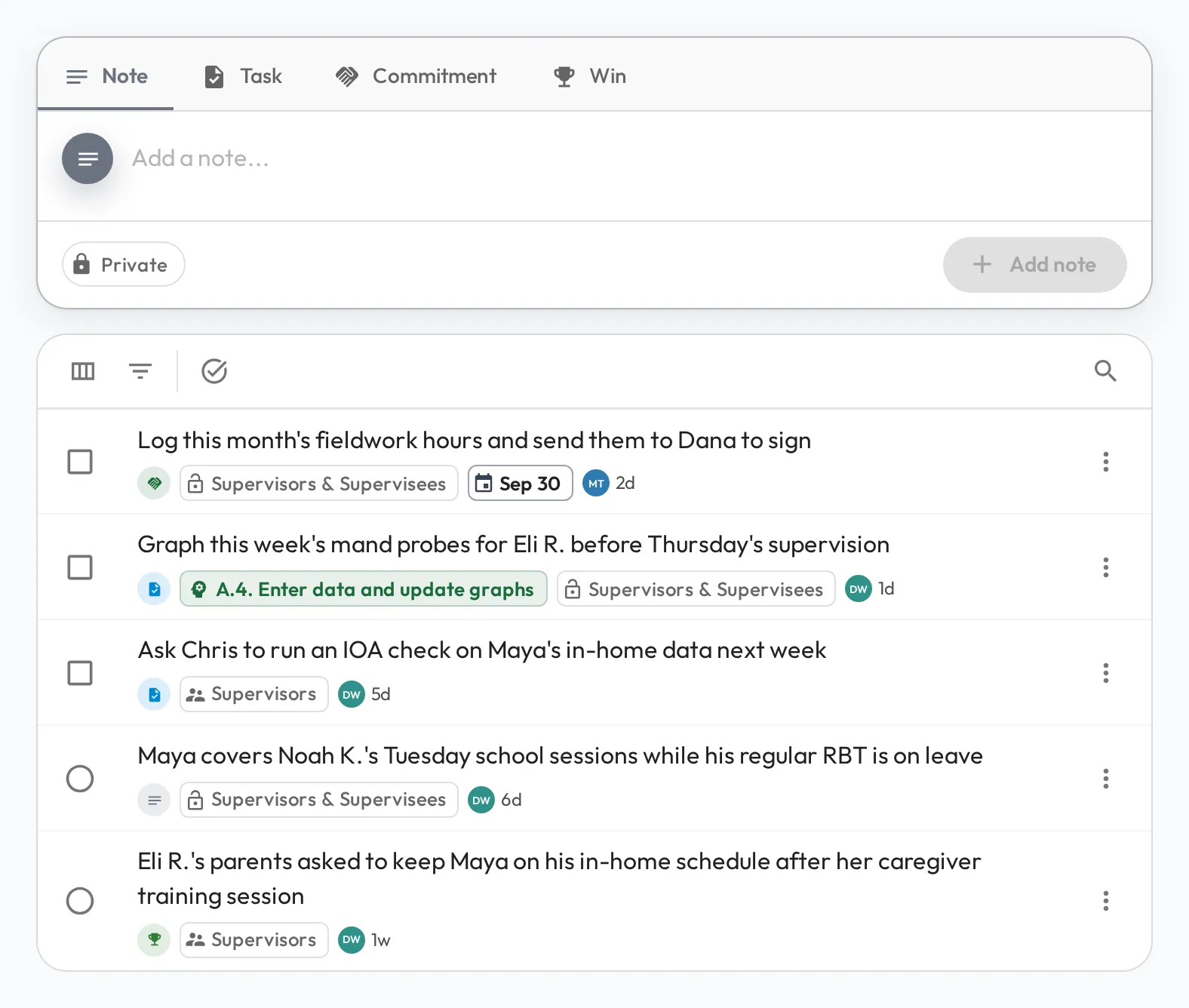Image resolution: width=1189 pixels, height=1008 pixels.
Task: Click the DW avatar on Maya covers Noah row
Action: pyautogui.click(x=481, y=800)
